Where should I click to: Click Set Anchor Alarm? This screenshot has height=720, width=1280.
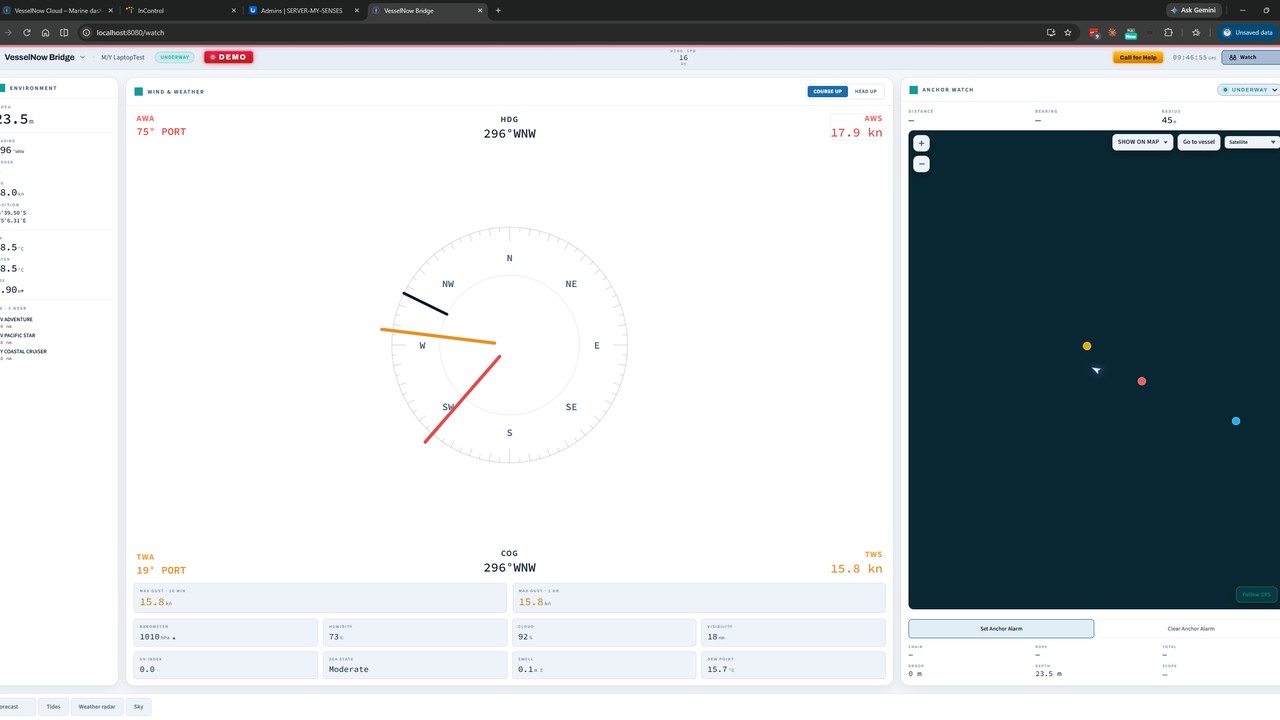tap(1001, 629)
